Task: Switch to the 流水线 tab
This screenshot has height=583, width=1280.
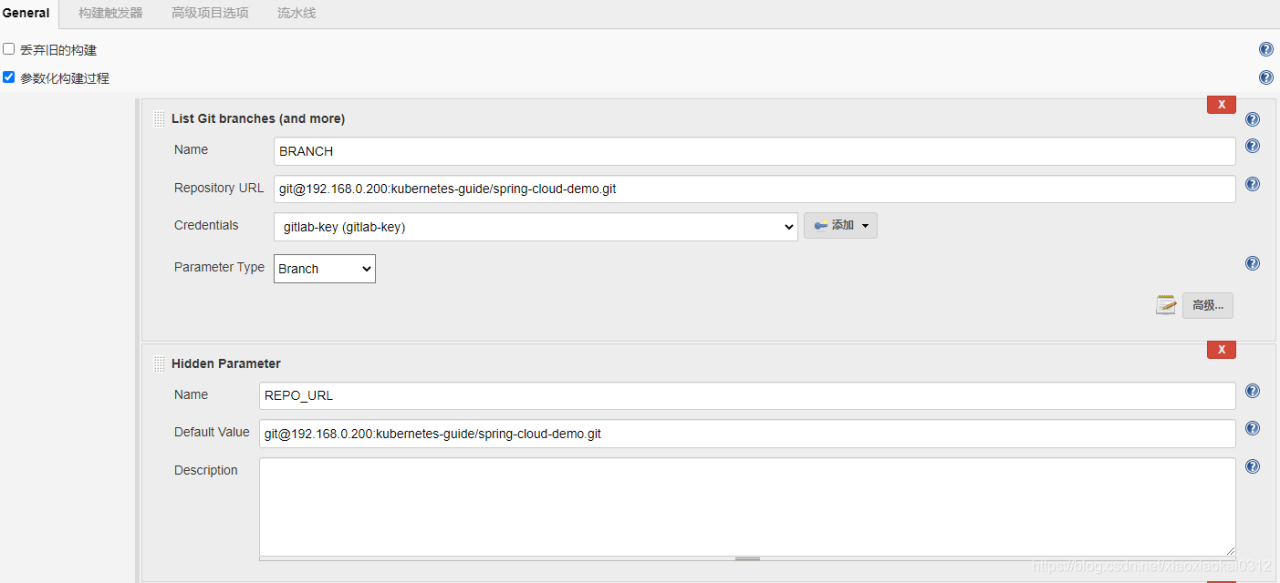Action: (x=296, y=13)
